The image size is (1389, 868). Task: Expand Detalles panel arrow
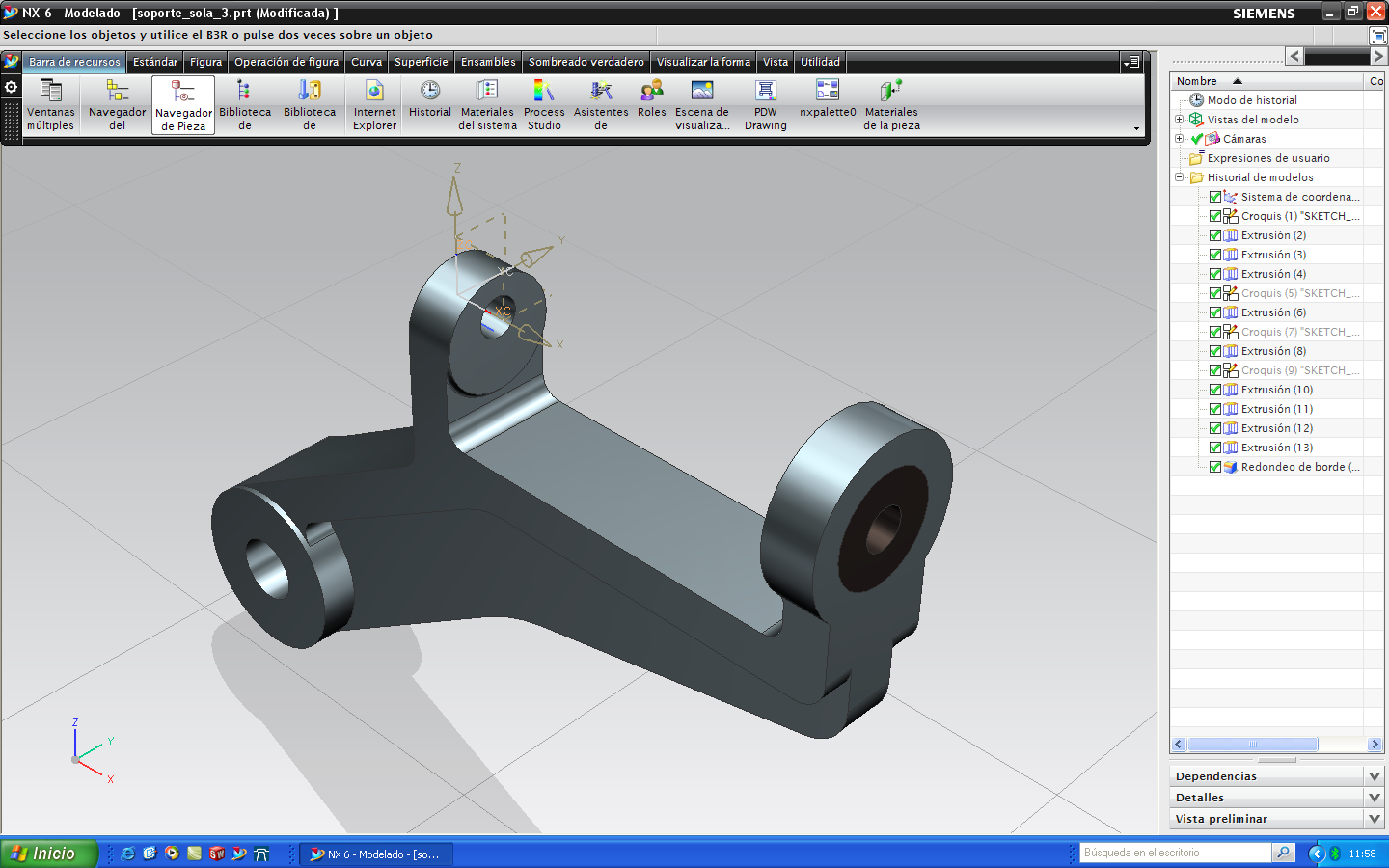1375,798
